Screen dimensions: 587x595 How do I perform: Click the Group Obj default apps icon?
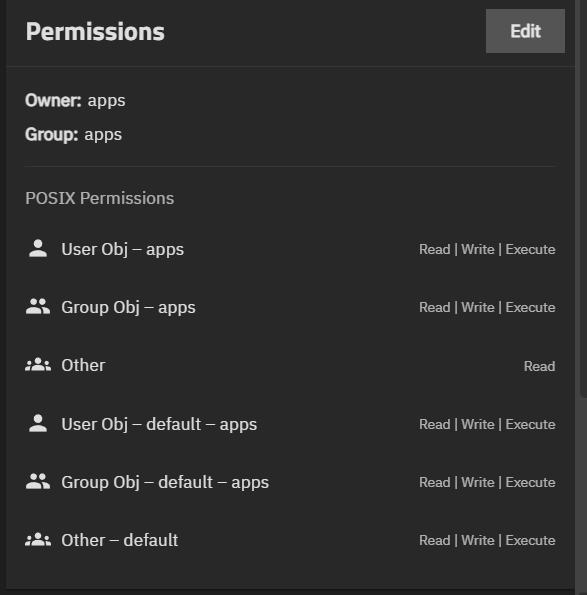pos(38,482)
